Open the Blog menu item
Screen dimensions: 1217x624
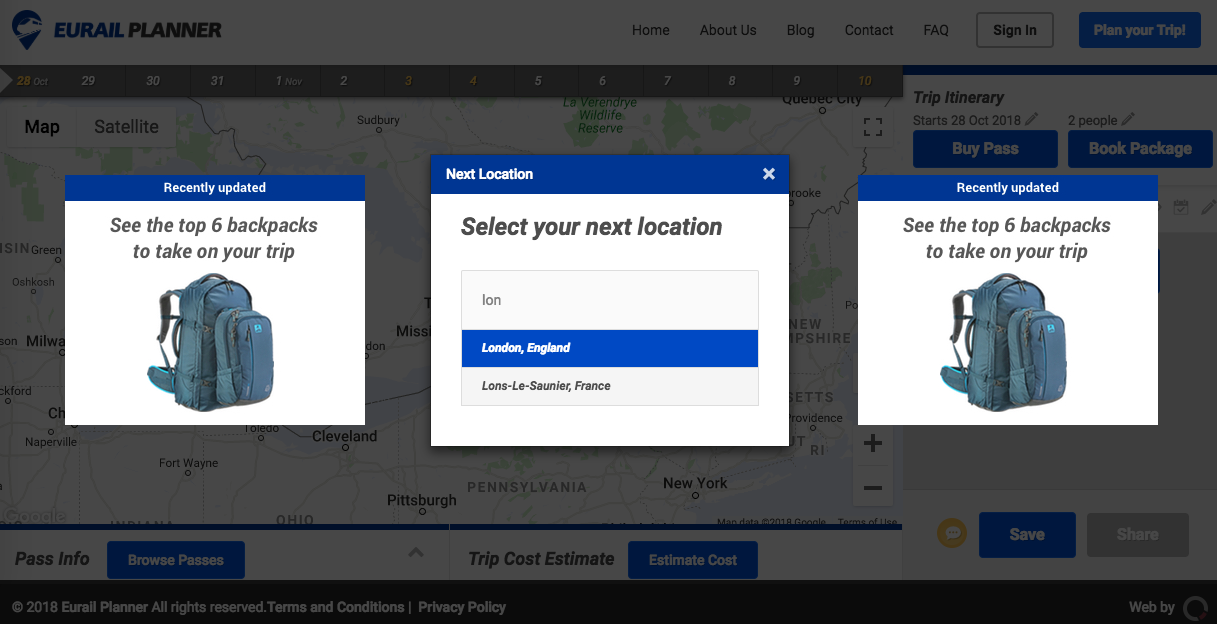coord(801,30)
